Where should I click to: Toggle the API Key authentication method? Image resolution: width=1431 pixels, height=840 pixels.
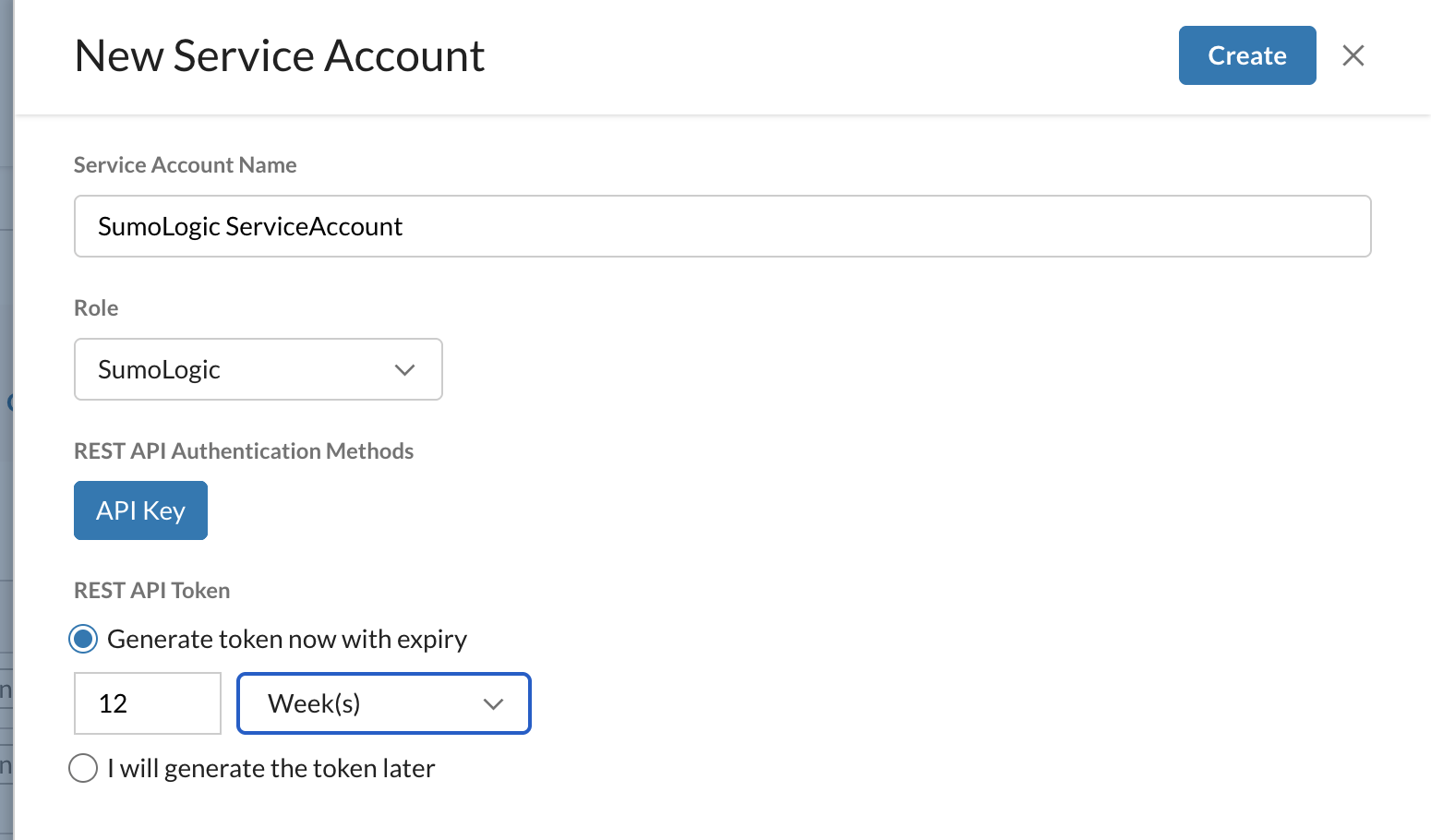pyautogui.click(x=140, y=510)
